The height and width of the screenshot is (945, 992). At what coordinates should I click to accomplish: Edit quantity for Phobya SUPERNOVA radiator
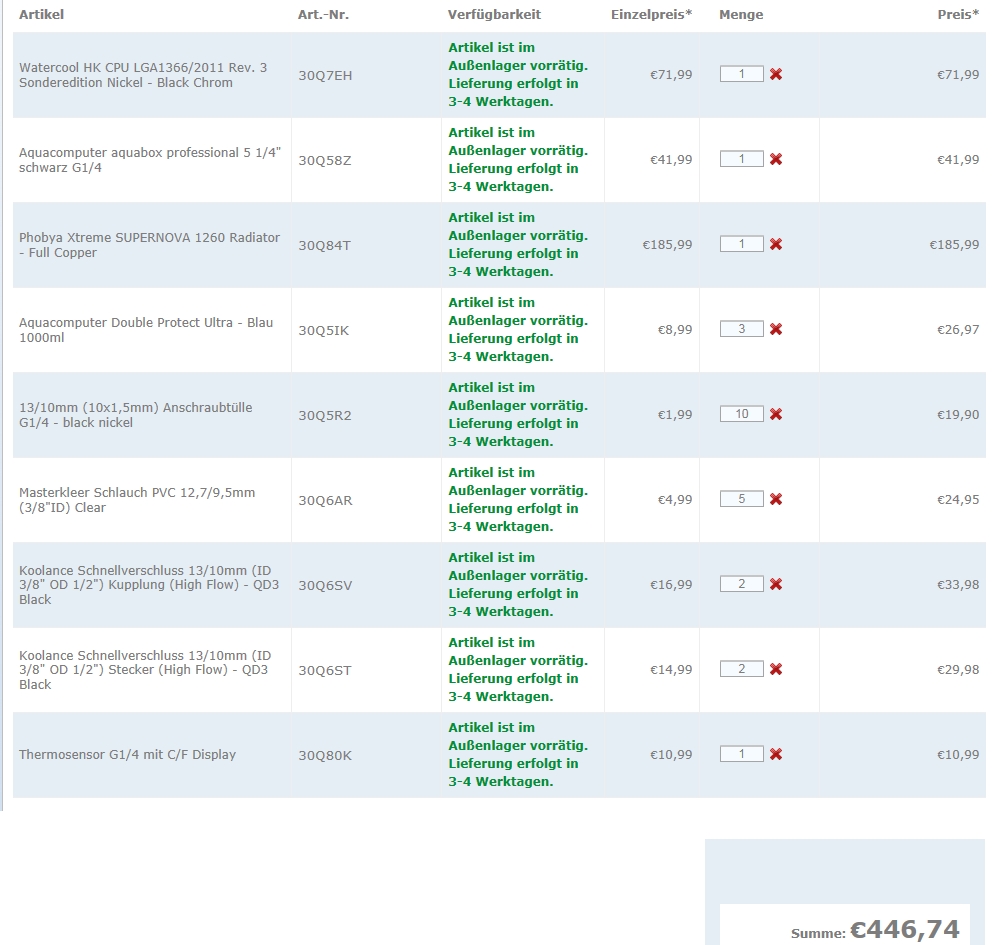pos(741,244)
